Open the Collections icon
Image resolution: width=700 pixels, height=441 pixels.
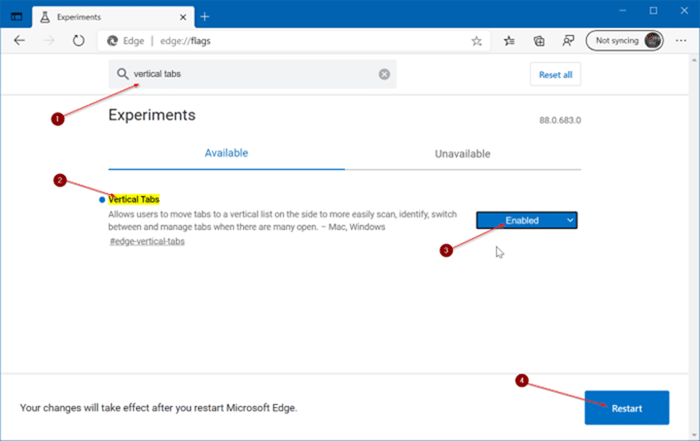[539, 41]
